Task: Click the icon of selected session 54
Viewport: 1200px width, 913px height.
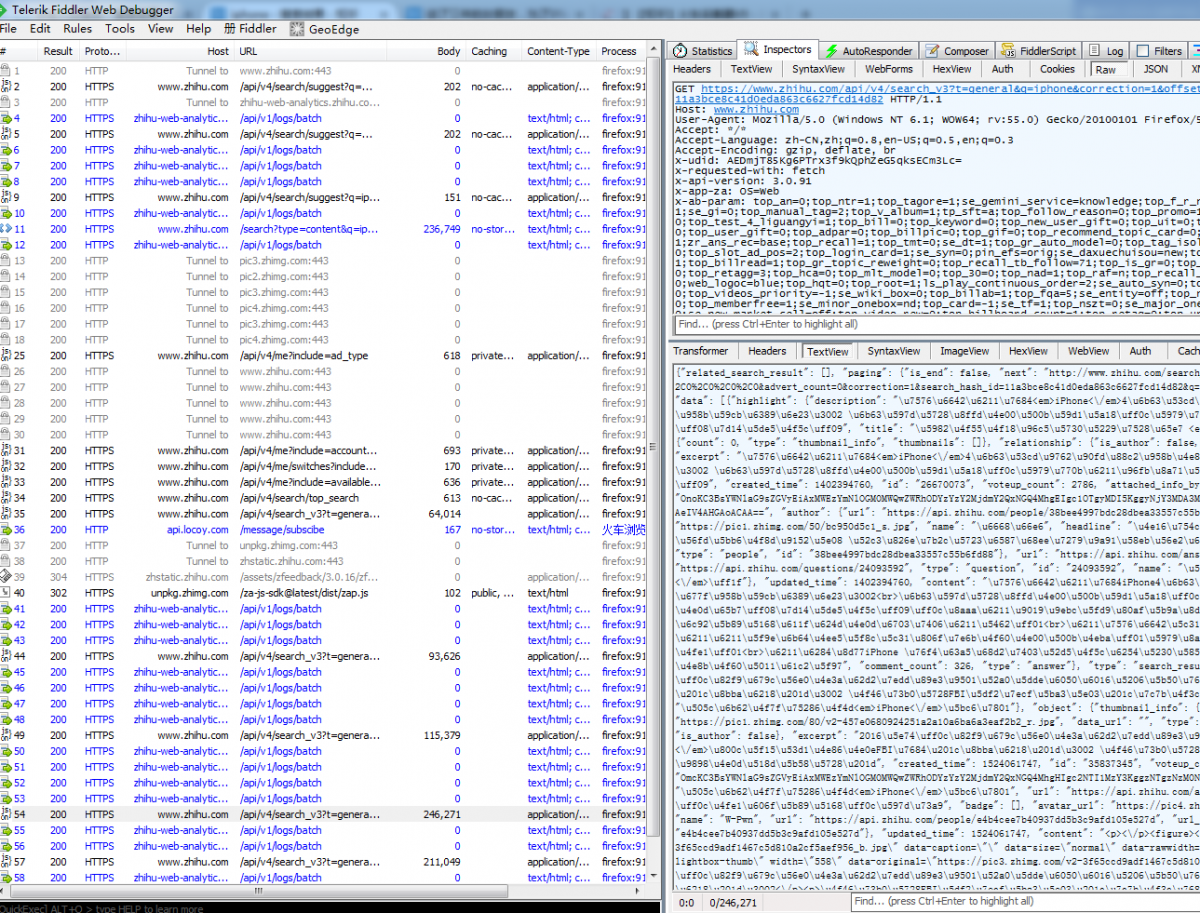Action: [5, 814]
